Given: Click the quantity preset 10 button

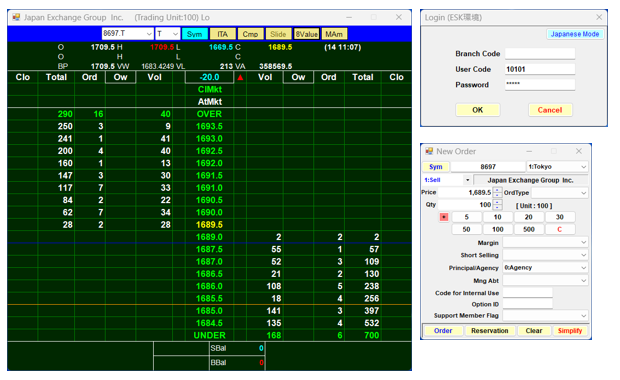Looking at the screenshot, I should click(497, 217).
